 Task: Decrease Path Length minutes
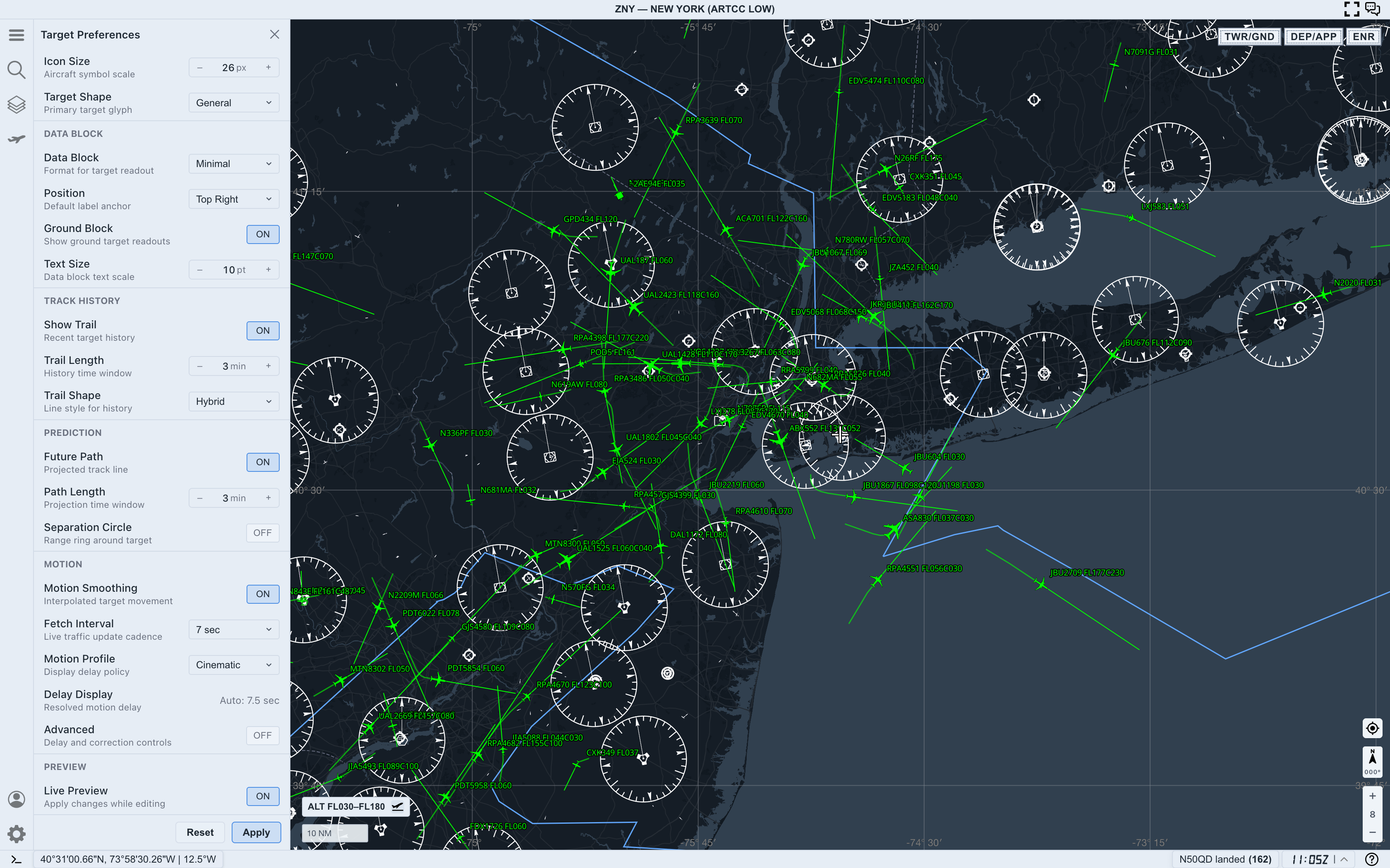click(200, 498)
